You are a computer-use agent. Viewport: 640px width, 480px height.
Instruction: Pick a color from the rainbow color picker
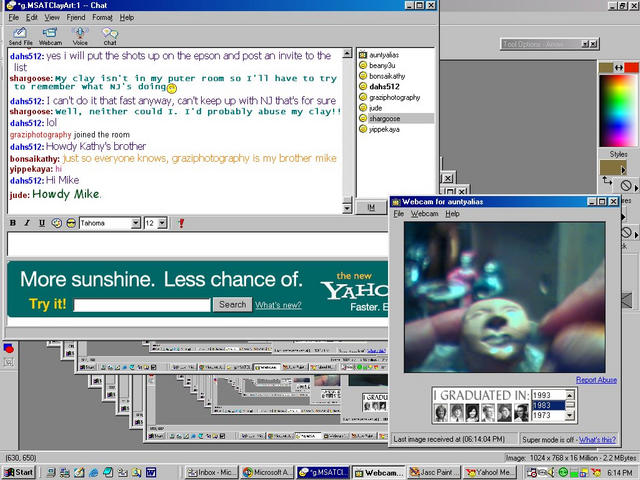(618, 110)
